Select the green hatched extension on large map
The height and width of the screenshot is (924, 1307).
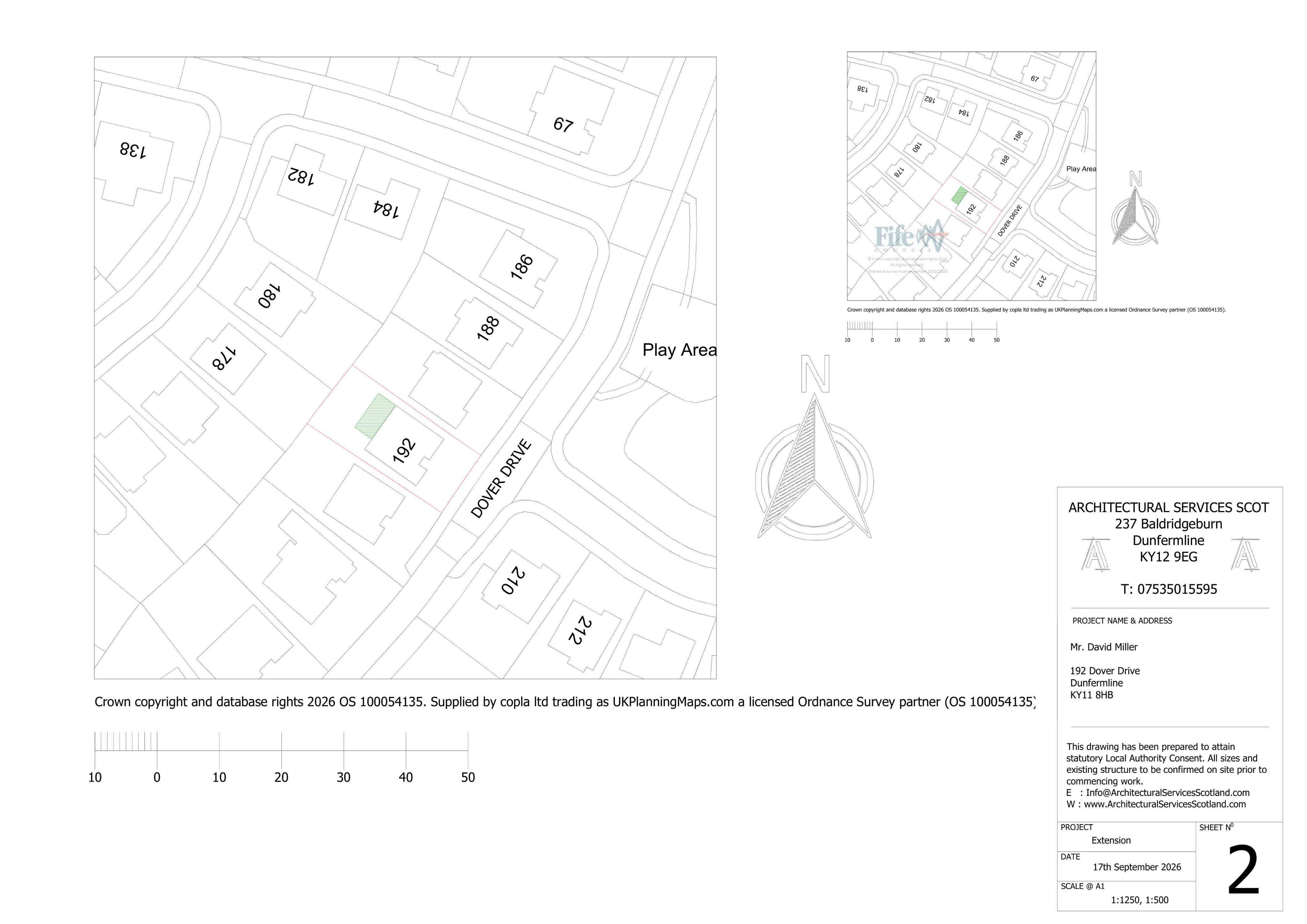[x=375, y=416]
